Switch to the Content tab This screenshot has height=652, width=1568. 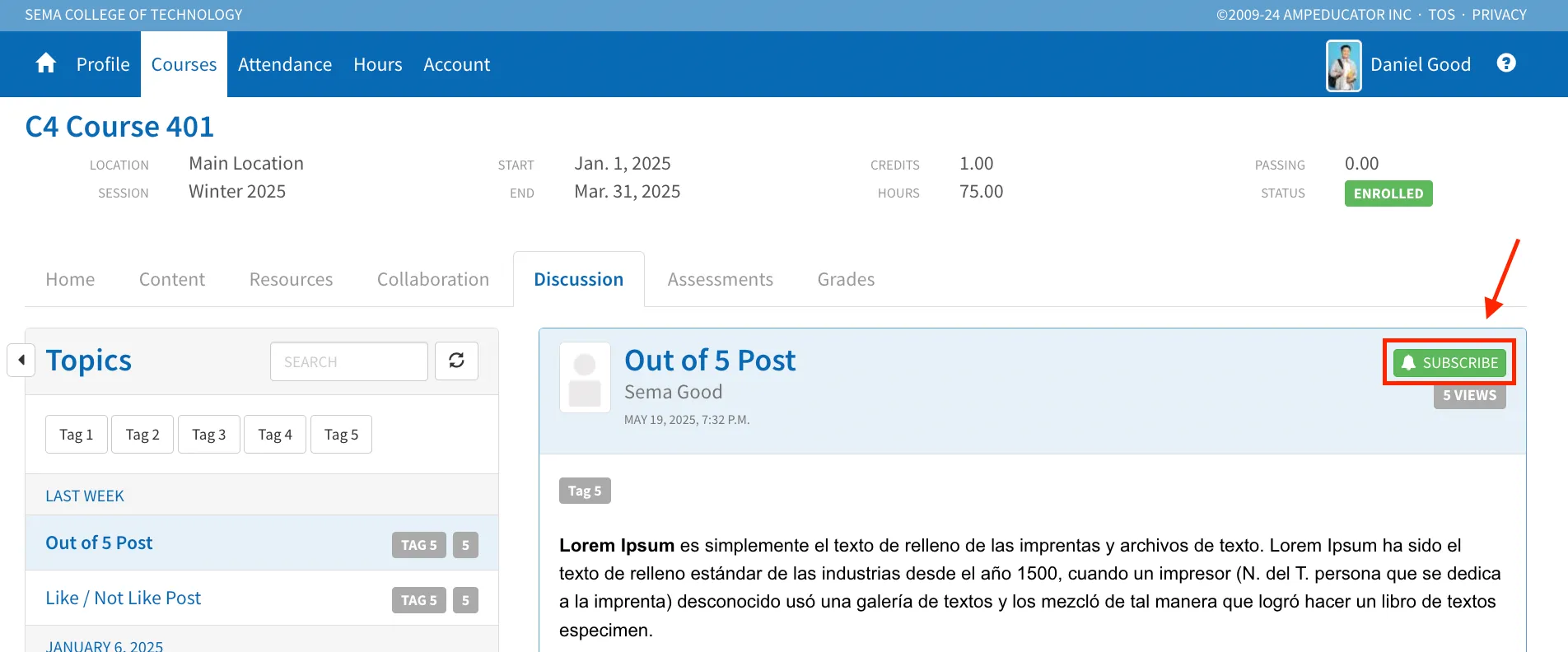(172, 279)
